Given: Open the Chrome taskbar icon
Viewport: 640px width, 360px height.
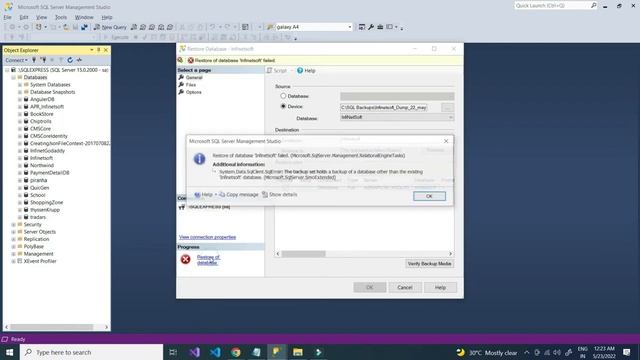Looking at the screenshot, I should 236,352.
